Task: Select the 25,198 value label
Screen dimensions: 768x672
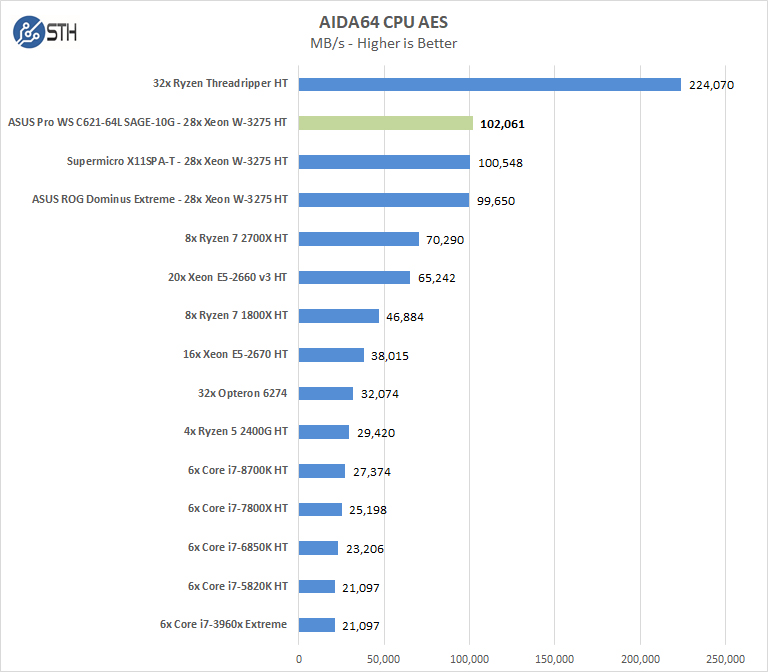Action: coord(368,510)
